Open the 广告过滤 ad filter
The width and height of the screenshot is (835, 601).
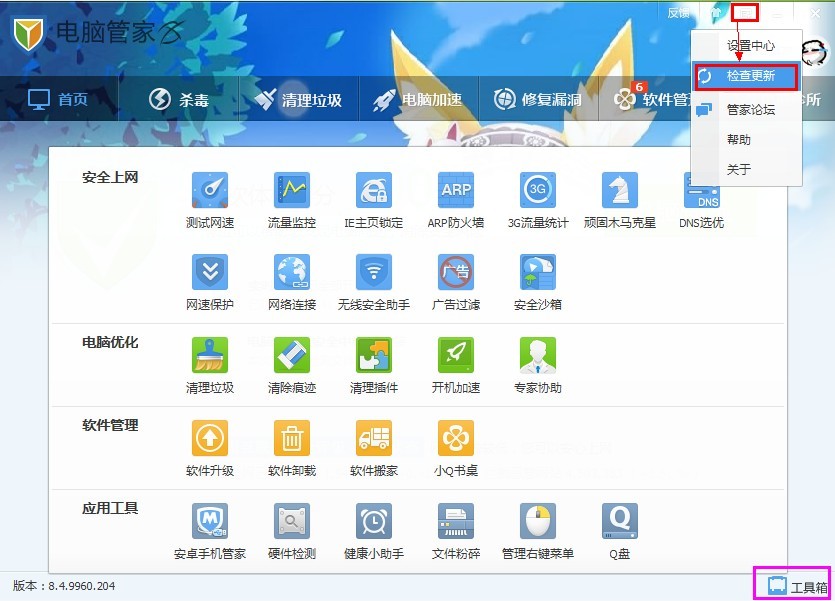point(456,282)
